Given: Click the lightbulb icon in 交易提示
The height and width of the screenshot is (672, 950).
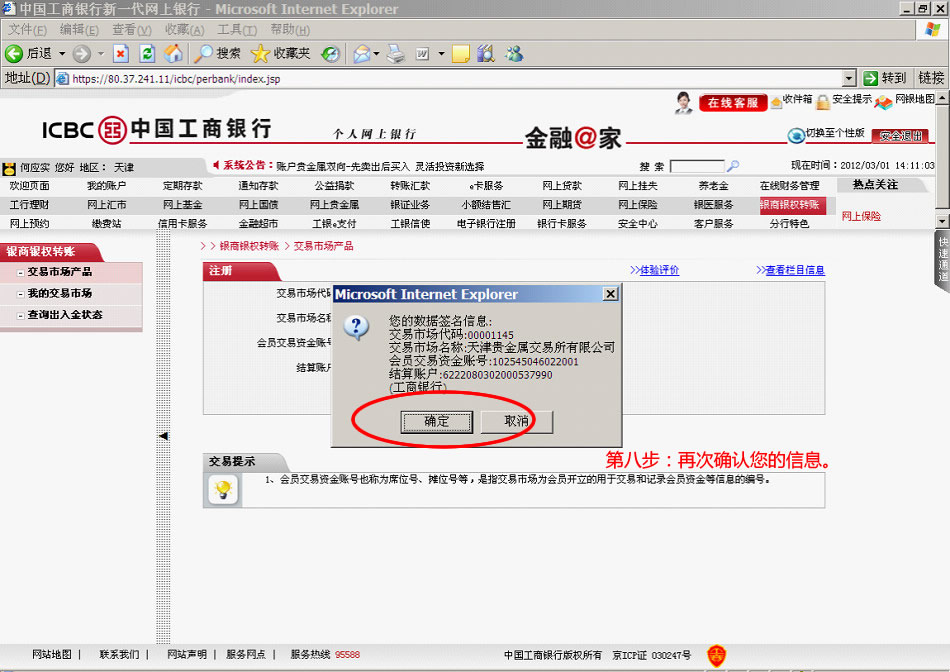Looking at the screenshot, I should pos(223,489).
